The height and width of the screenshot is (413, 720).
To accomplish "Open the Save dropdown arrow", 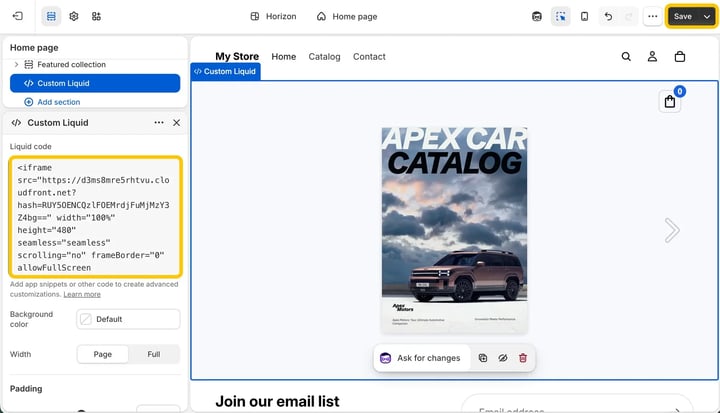I will tap(707, 17).
